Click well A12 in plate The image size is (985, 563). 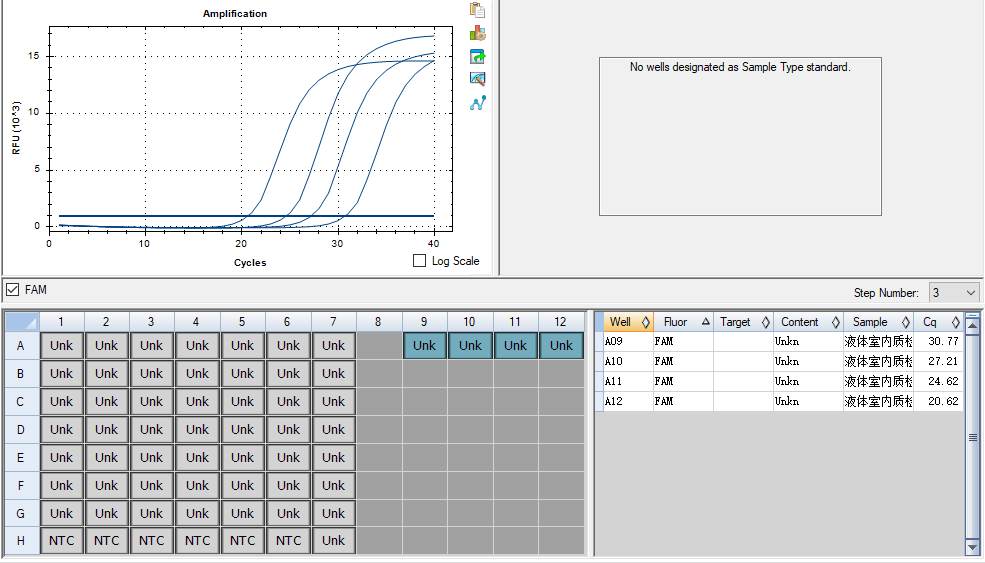[561, 346]
